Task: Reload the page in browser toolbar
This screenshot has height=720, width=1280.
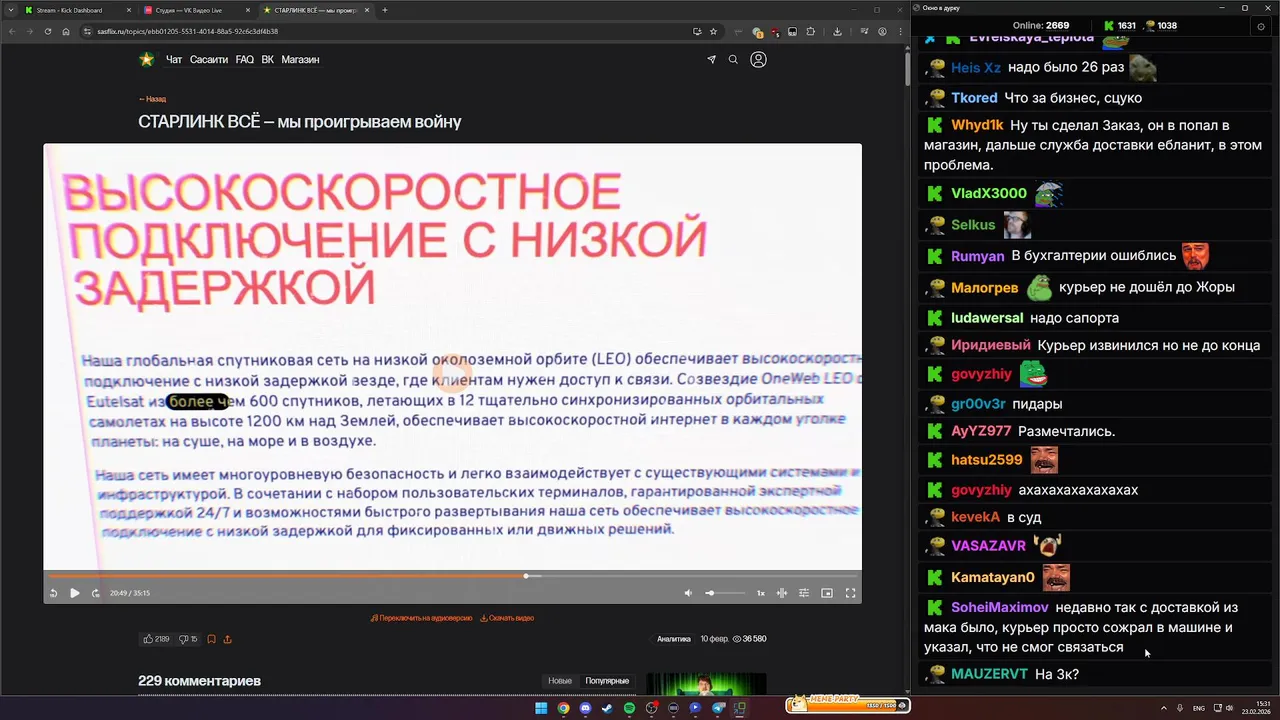Action: [x=48, y=31]
